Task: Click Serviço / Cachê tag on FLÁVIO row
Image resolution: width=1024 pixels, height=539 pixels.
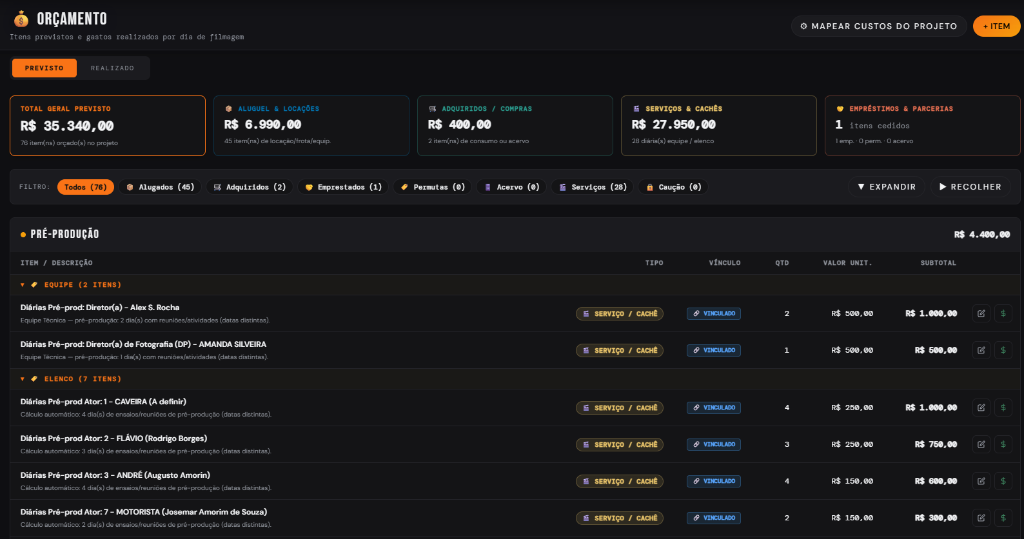Action: coord(620,444)
